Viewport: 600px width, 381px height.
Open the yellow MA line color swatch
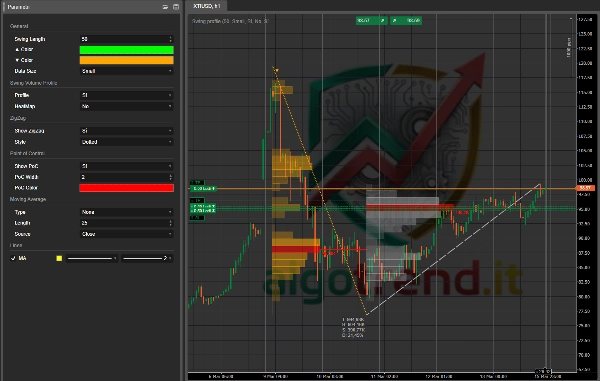coord(59,258)
